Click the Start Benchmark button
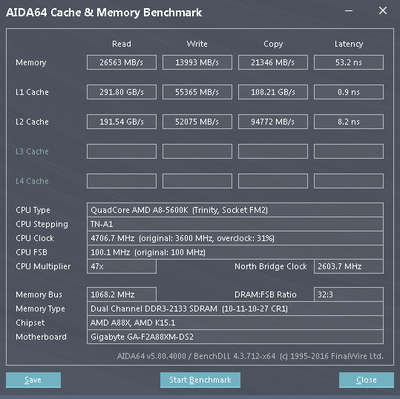This screenshot has width=400, height=399. 200,380
